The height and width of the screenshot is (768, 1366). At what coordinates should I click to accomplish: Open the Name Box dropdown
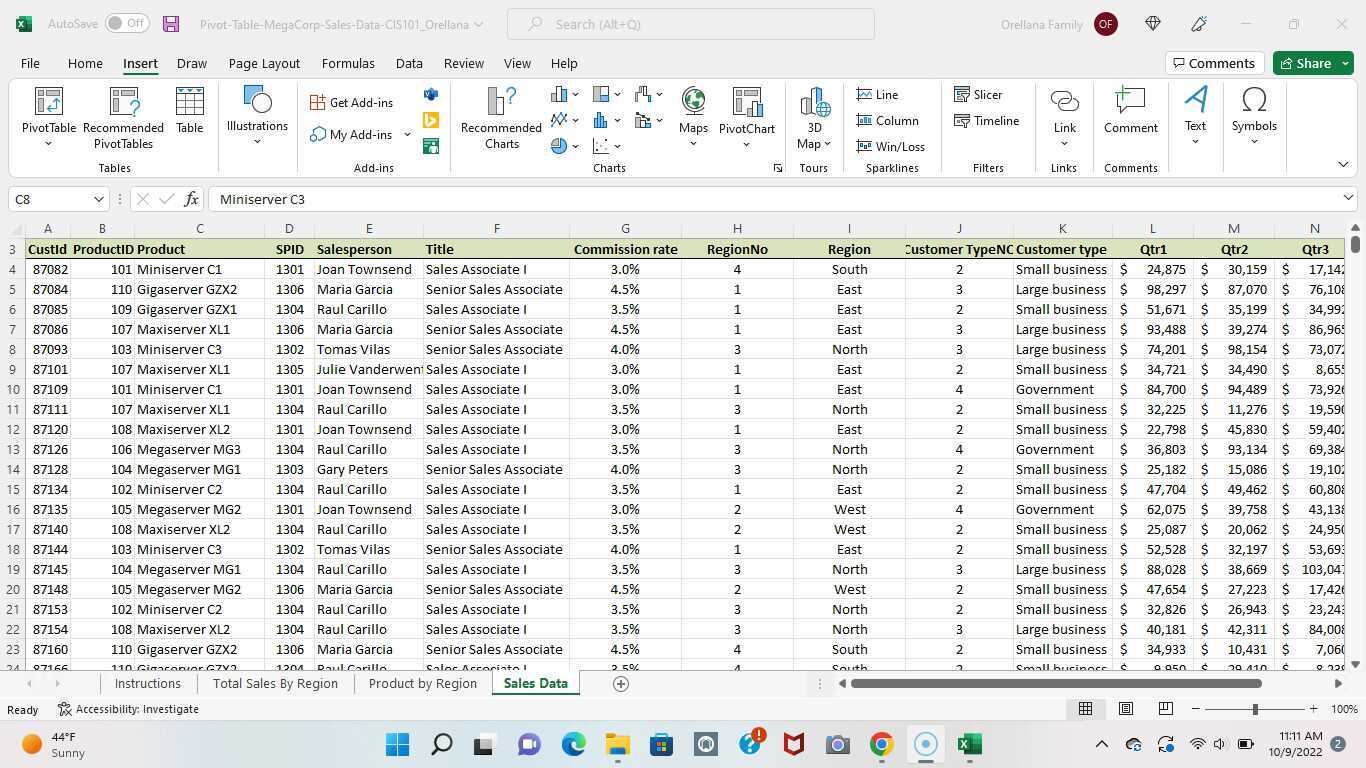coord(97,199)
